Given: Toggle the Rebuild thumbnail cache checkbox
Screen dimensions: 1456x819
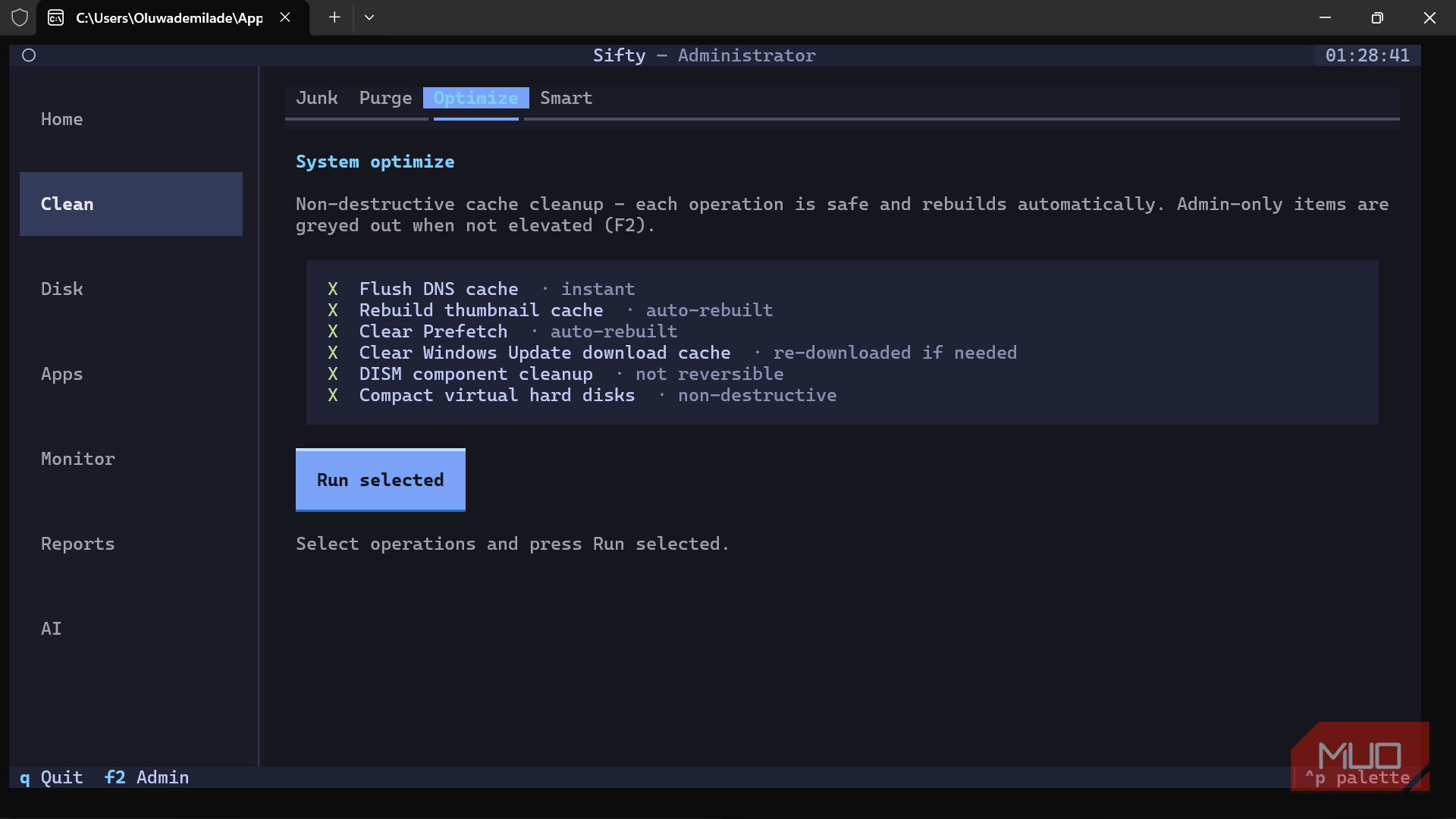Looking at the screenshot, I should [x=333, y=310].
